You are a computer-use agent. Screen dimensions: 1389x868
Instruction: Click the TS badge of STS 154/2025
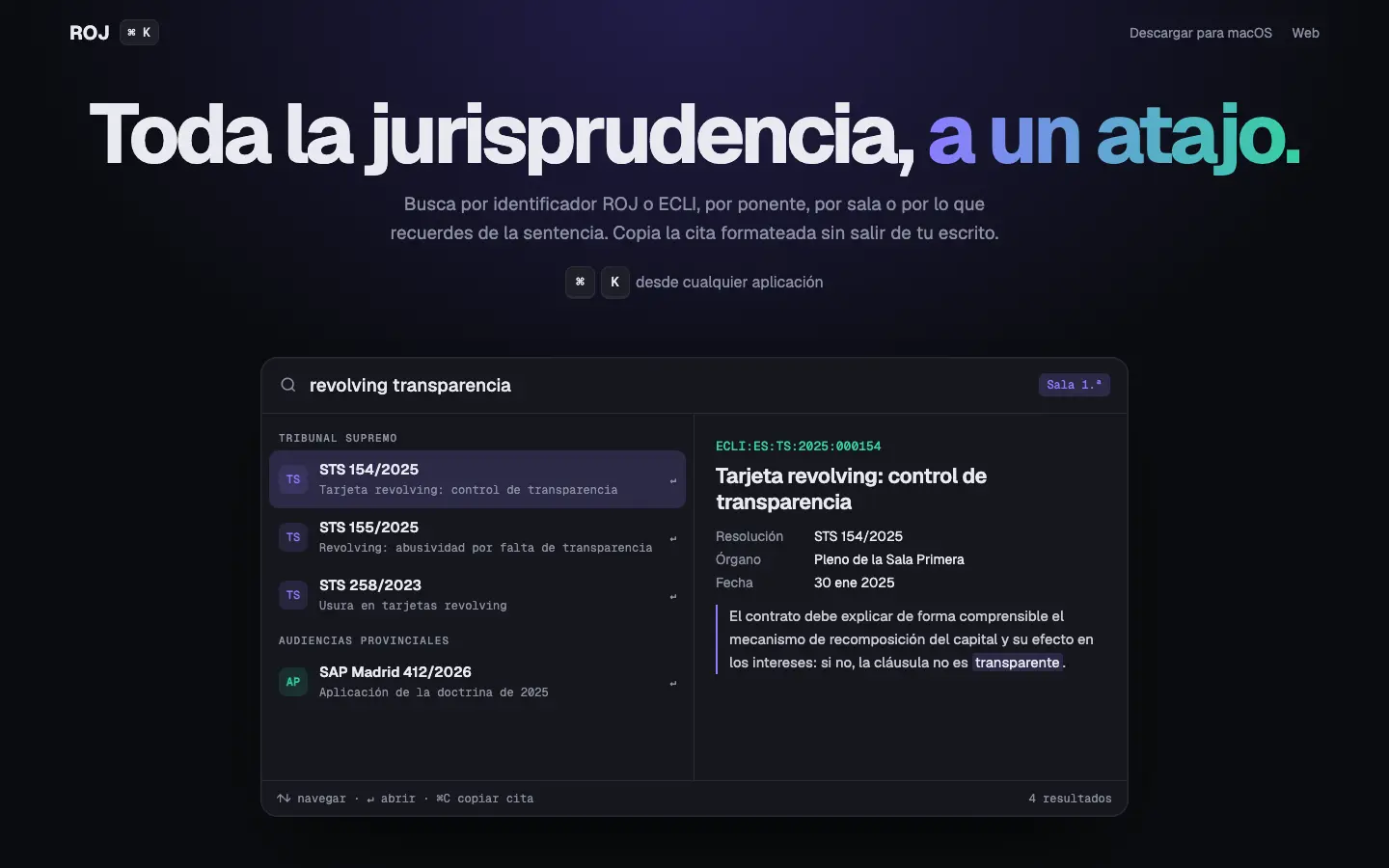[293, 479]
